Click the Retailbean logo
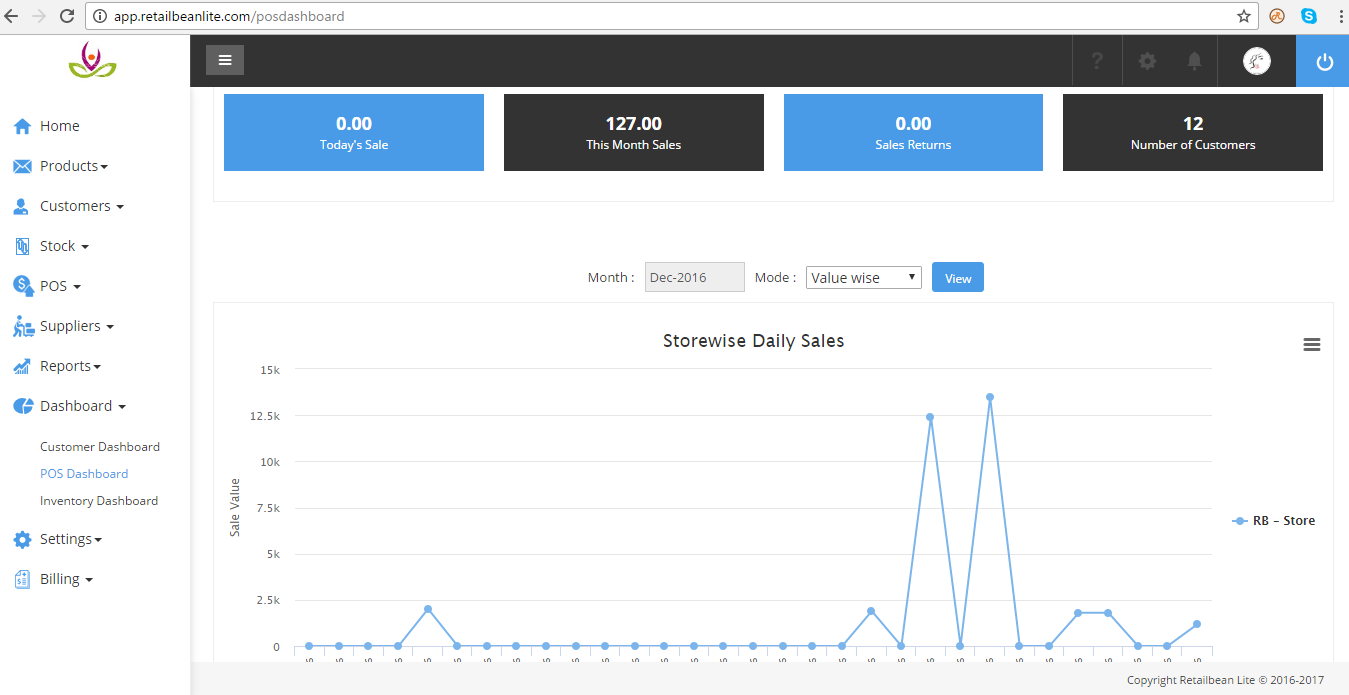 pos(92,61)
